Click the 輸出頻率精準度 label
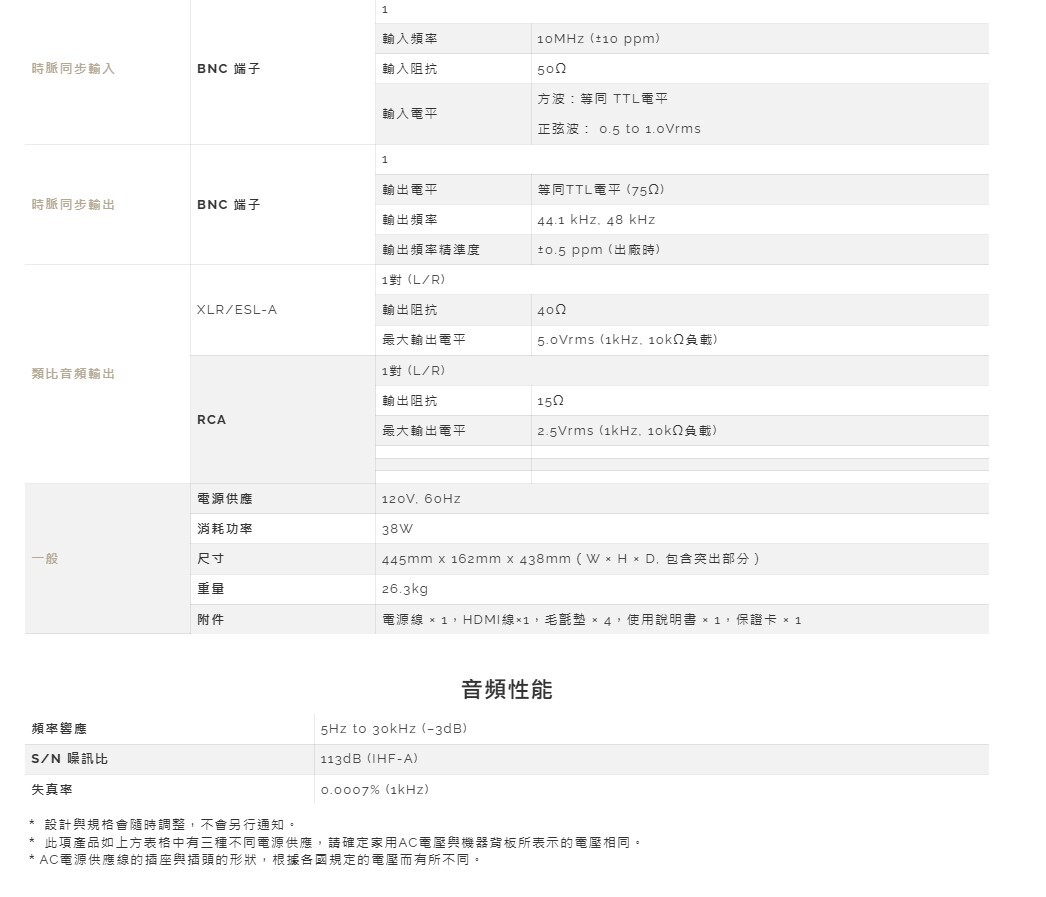This screenshot has width=1046, height=897. pos(431,249)
